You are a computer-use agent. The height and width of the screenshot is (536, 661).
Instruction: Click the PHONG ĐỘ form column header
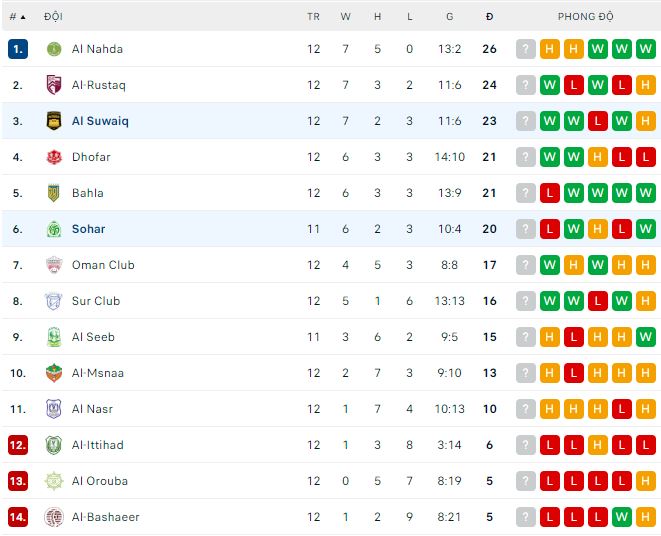586,17
